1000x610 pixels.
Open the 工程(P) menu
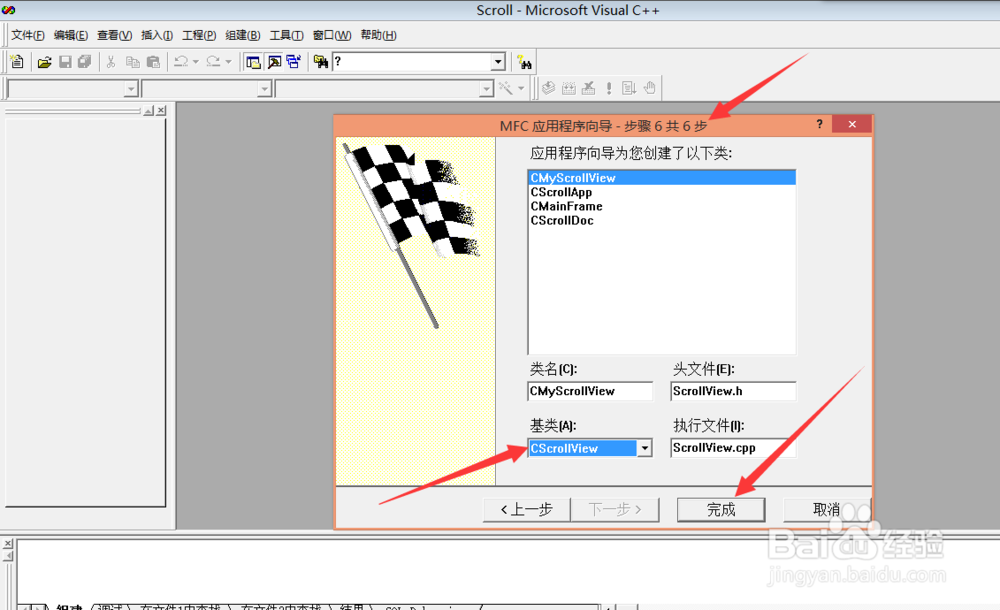tap(199, 35)
